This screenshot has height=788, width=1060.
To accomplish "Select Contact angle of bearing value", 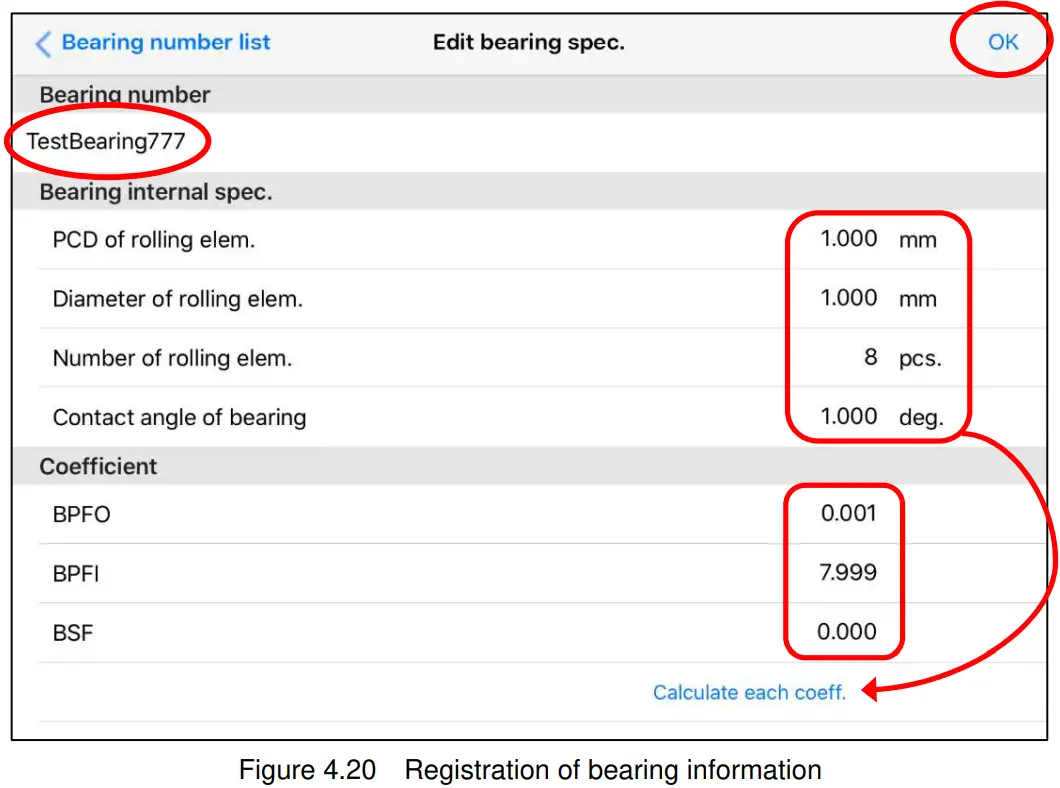I will tap(849, 416).
